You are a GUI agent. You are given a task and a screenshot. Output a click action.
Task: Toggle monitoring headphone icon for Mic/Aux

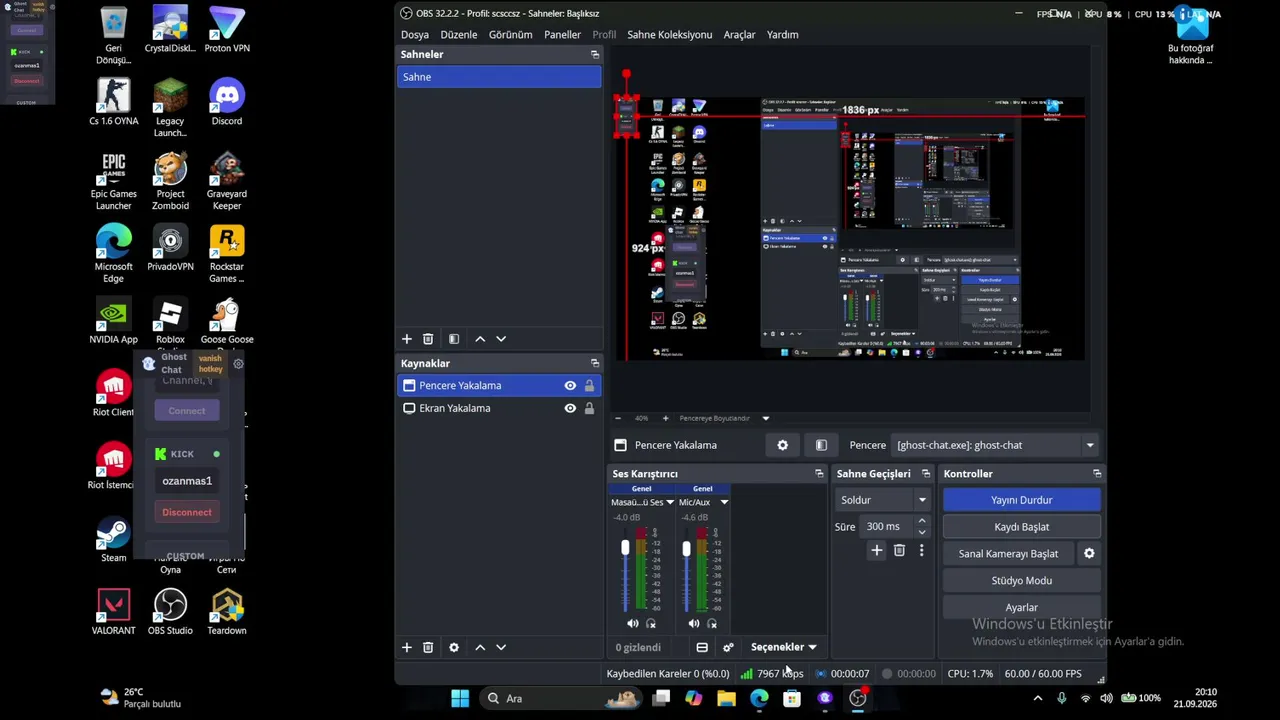(x=712, y=623)
